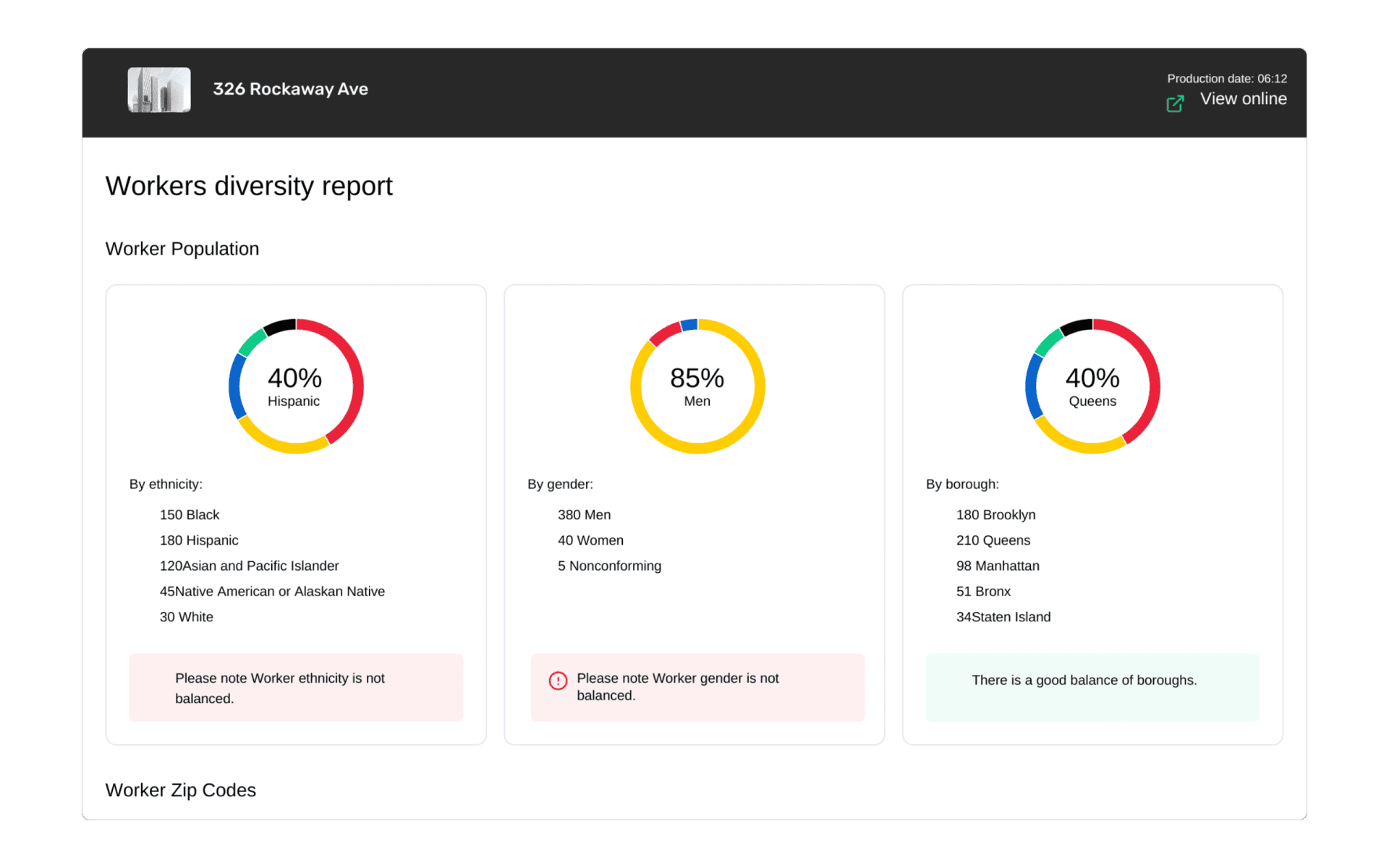Image resolution: width=1389 pixels, height=868 pixels.
Task: Click the By borough: label
Action: tap(962, 484)
